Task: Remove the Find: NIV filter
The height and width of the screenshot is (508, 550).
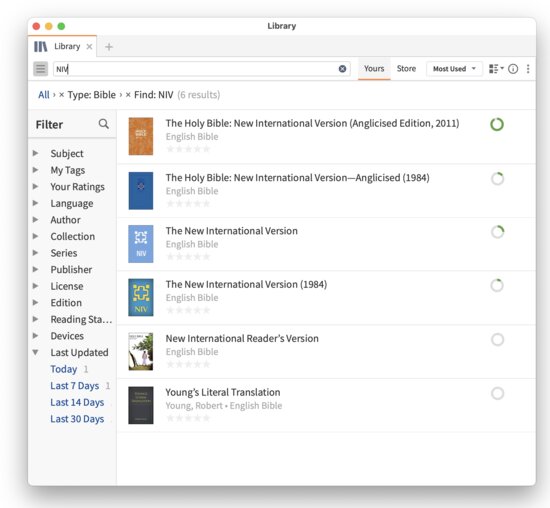Action: tap(128, 95)
